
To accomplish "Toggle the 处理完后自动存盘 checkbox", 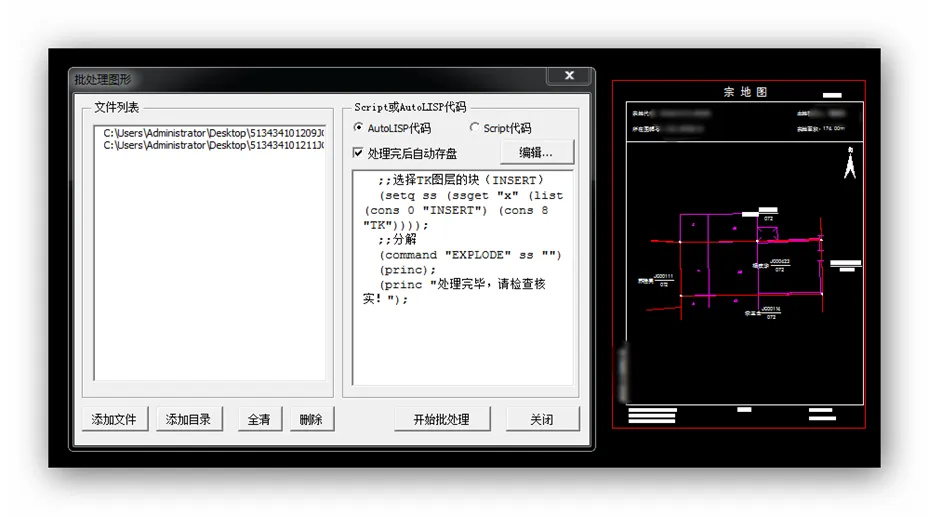I will (x=359, y=153).
